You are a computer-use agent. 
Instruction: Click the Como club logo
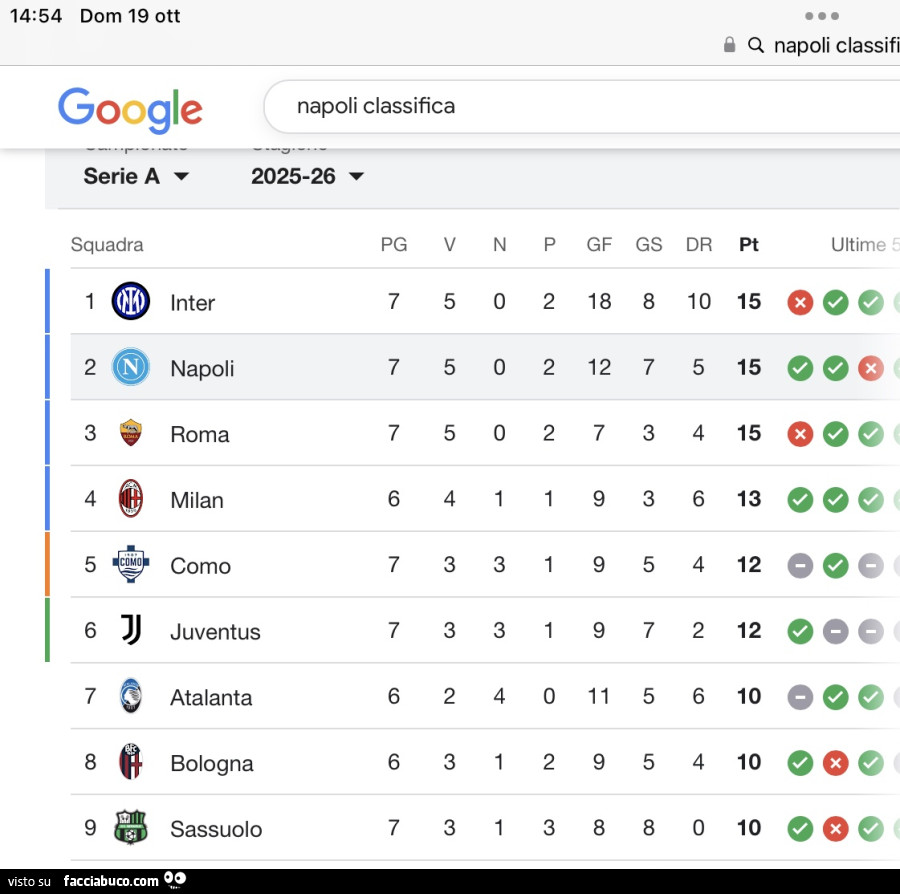click(131, 565)
